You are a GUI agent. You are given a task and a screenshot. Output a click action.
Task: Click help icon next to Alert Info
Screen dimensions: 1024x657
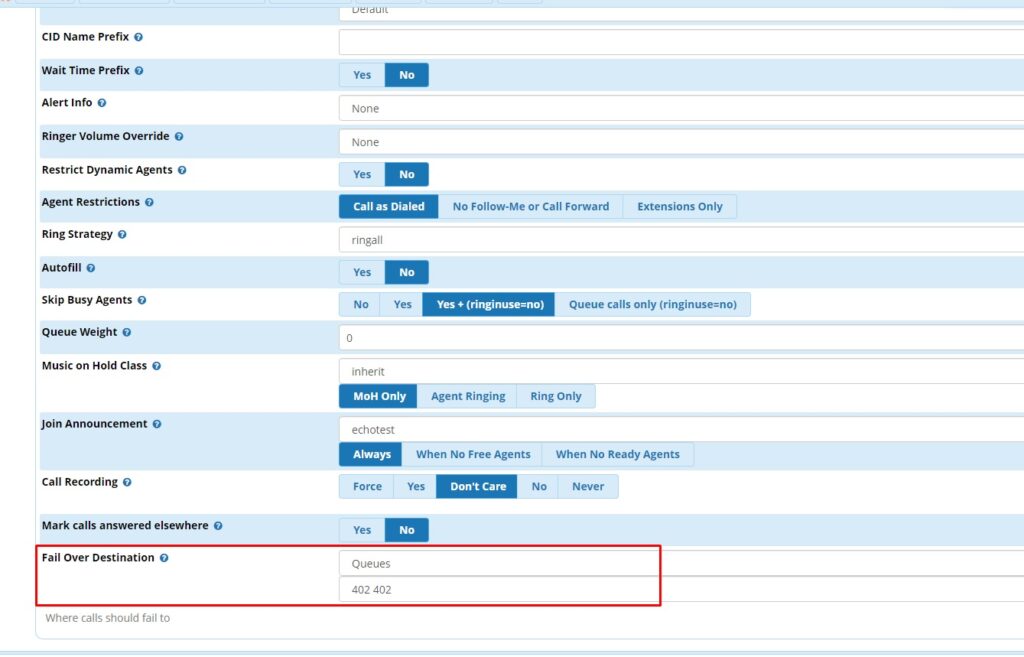click(x=102, y=103)
